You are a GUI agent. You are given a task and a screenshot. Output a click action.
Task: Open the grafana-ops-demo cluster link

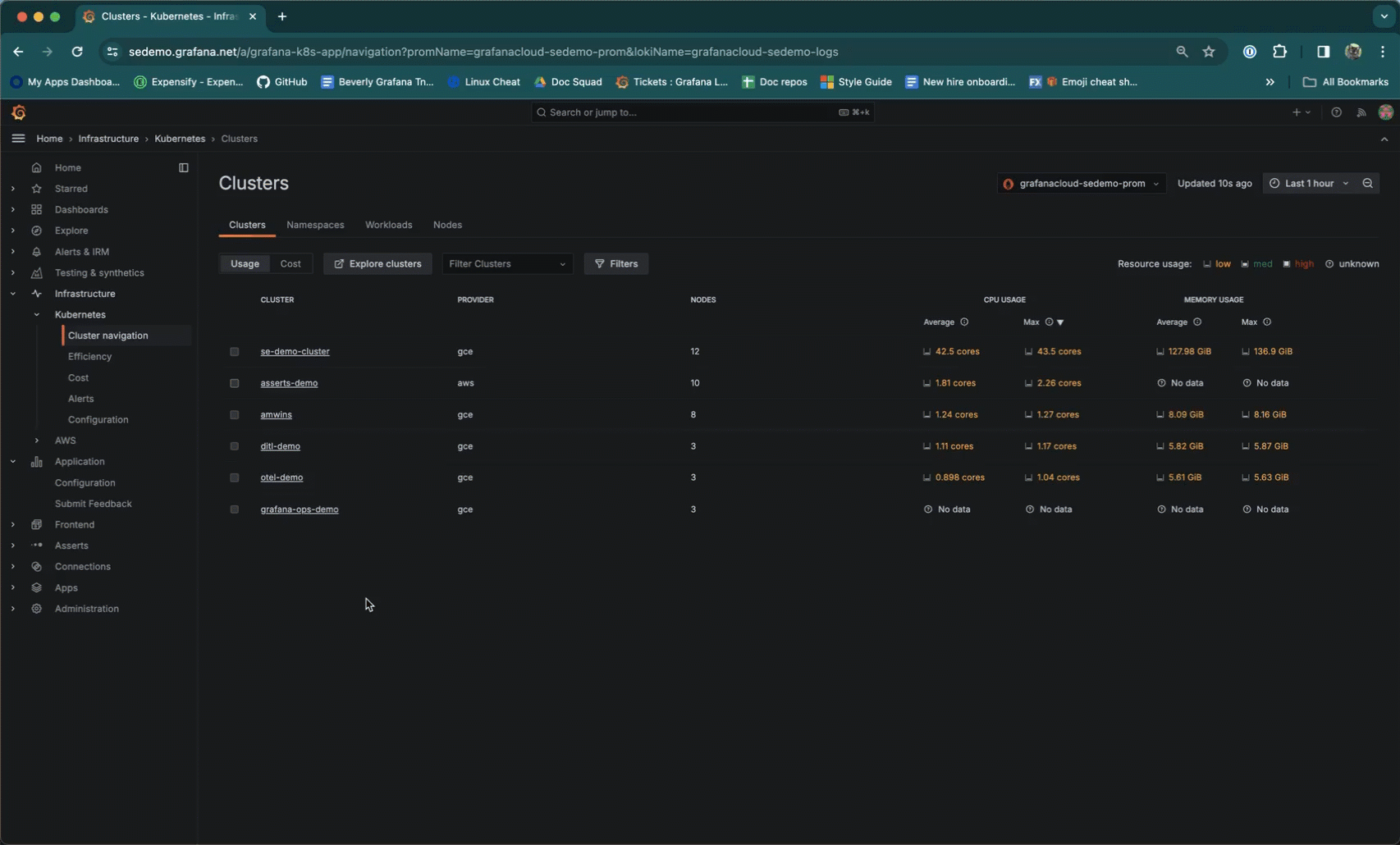[299, 509]
